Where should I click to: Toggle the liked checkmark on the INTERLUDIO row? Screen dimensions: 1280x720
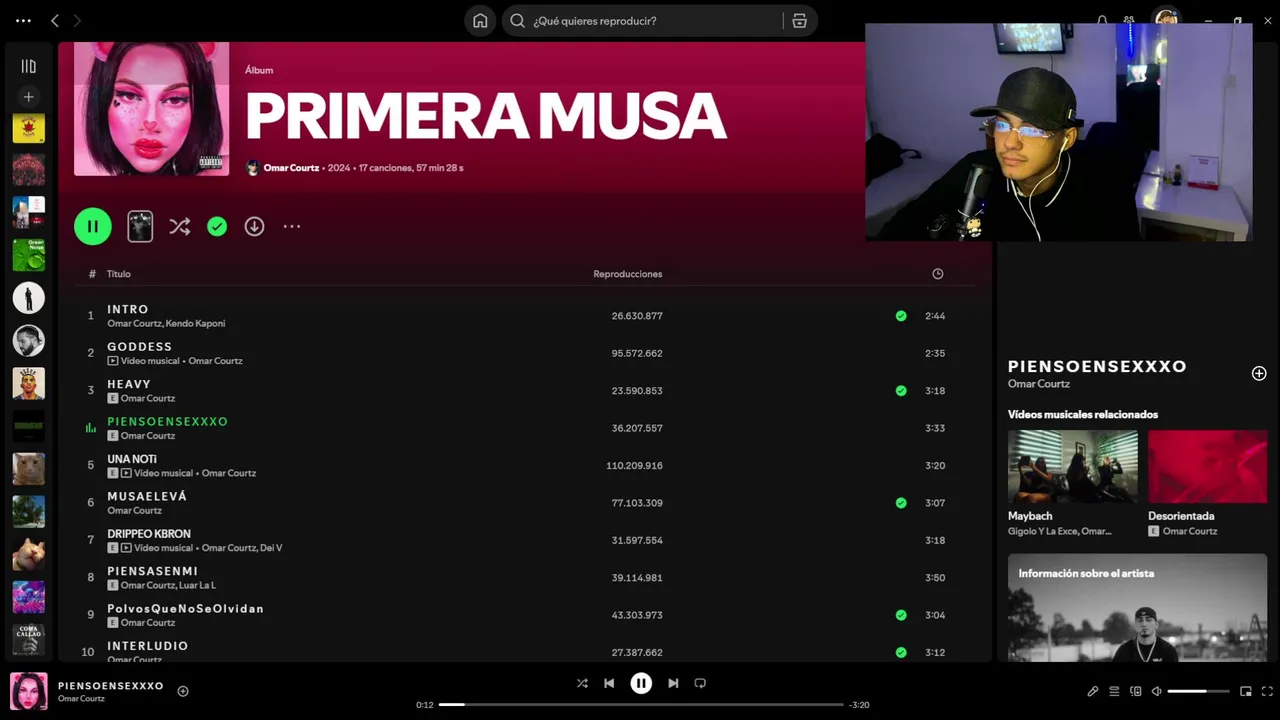901,652
